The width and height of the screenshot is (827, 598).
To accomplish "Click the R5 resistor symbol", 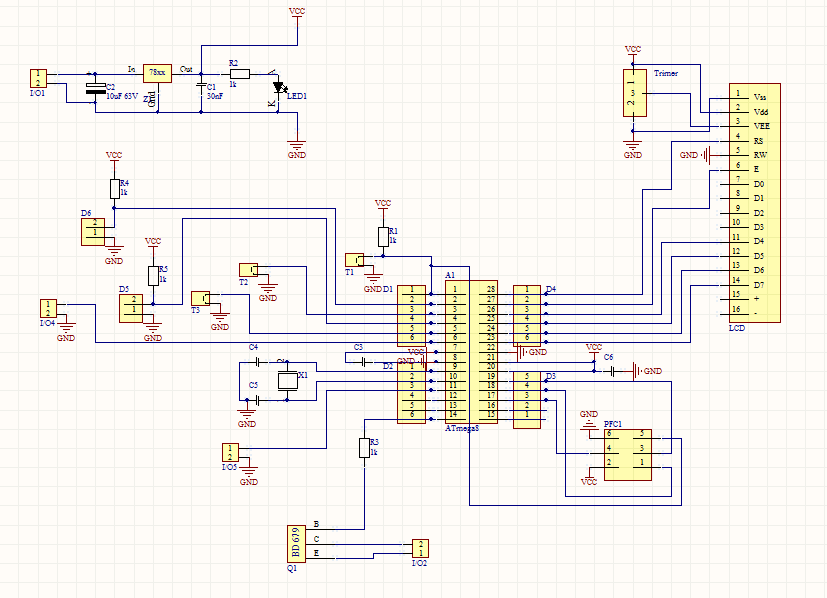I will (x=153, y=276).
